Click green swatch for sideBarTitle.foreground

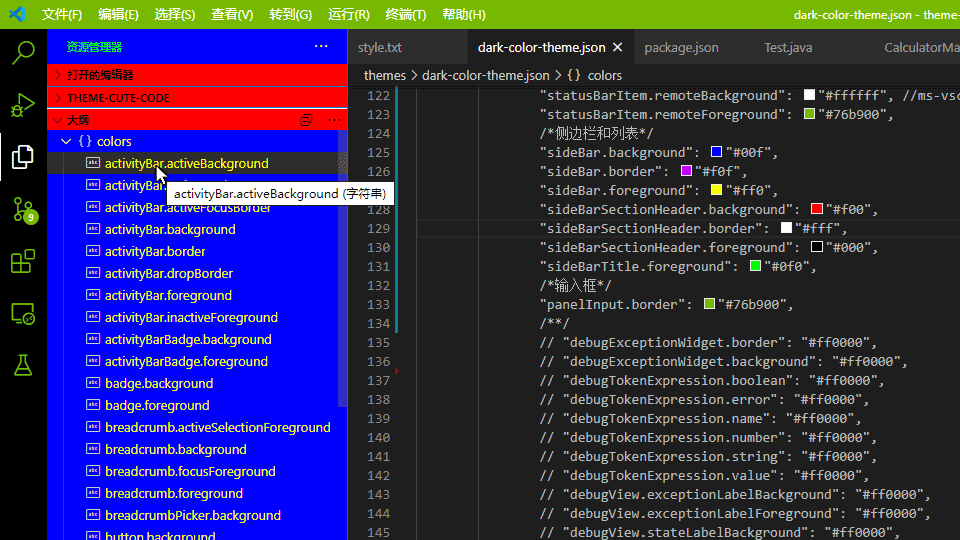pyautogui.click(x=756, y=266)
